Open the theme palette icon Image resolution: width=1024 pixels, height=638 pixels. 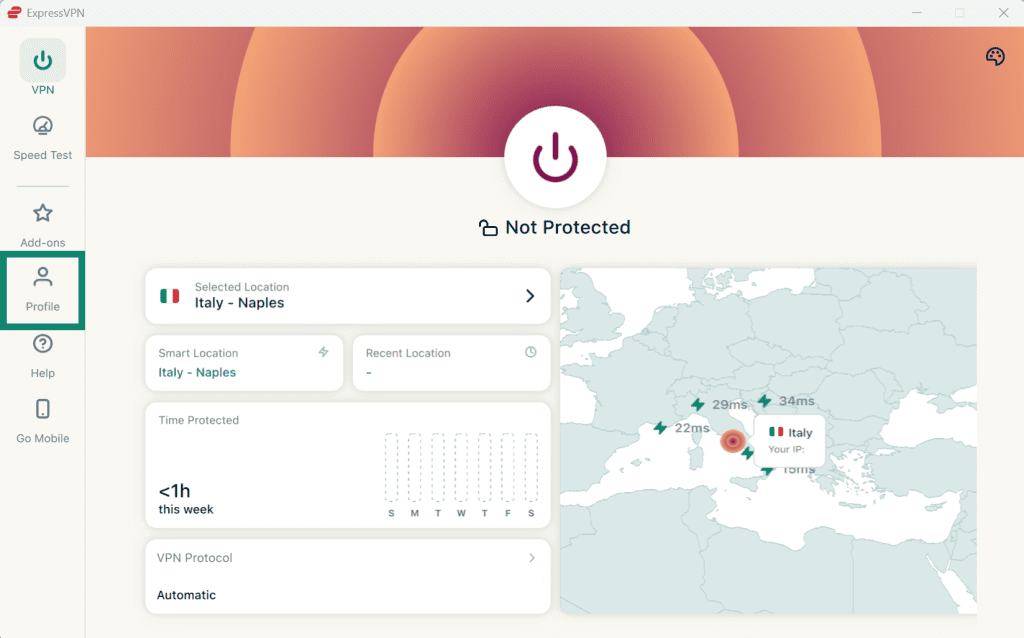995,57
